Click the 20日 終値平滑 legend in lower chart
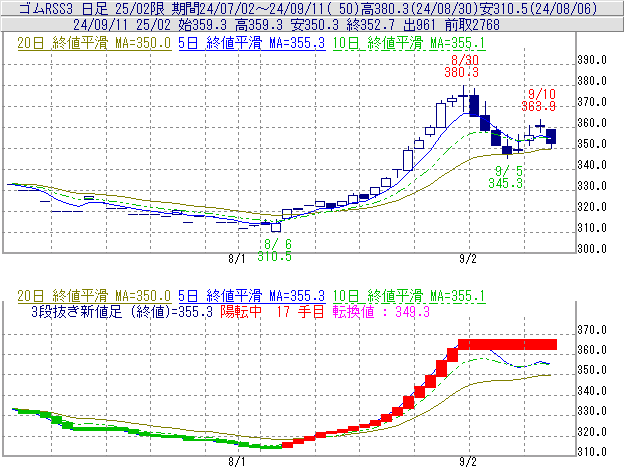This screenshot has height=475, width=624. [94, 296]
